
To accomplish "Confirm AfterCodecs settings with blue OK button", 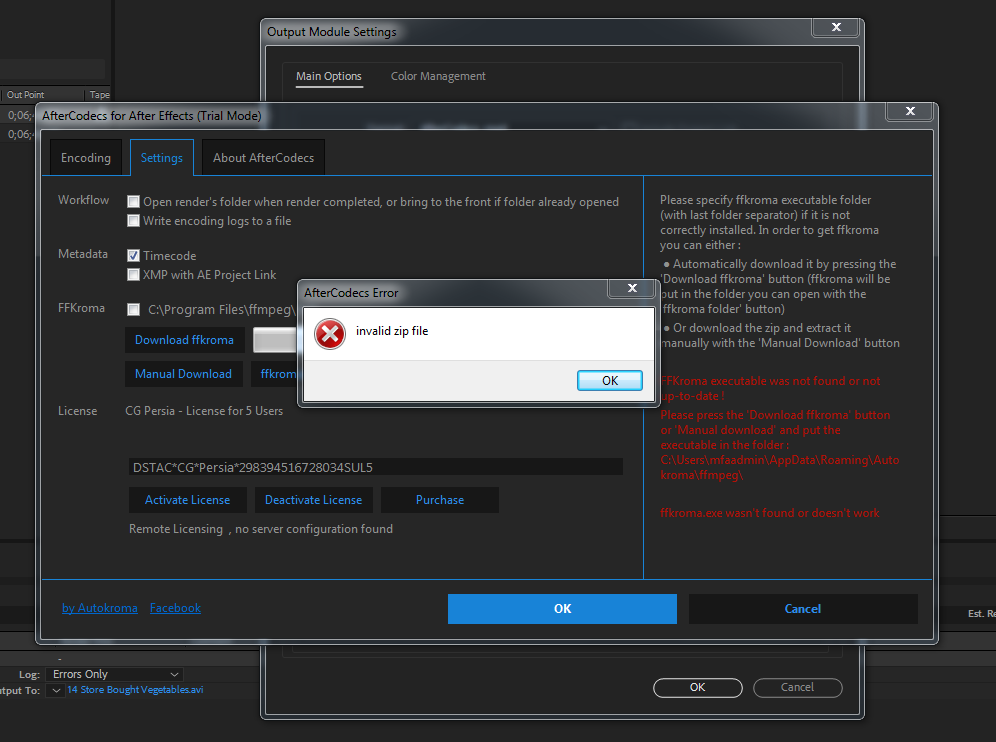I will pos(562,609).
